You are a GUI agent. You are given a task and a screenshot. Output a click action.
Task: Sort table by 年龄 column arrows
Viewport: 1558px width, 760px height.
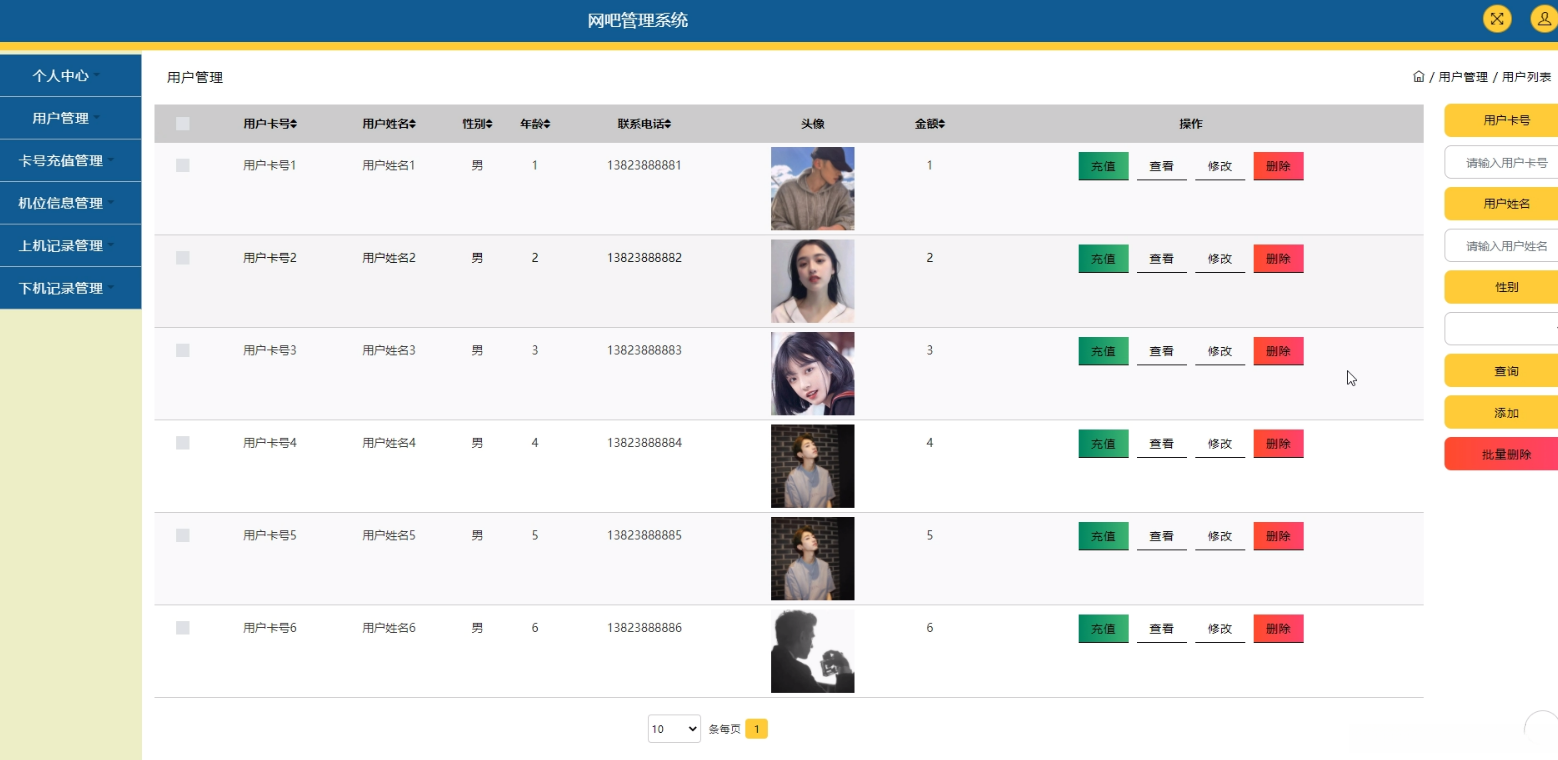point(547,124)
